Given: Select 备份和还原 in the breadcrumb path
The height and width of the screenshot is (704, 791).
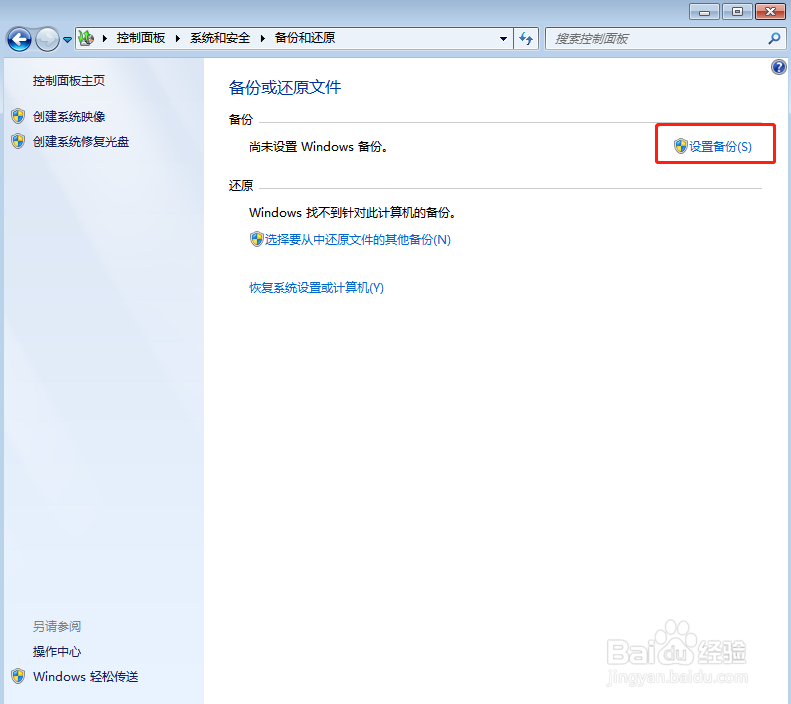Looking at the screenshot, I should tap(305, 38).
